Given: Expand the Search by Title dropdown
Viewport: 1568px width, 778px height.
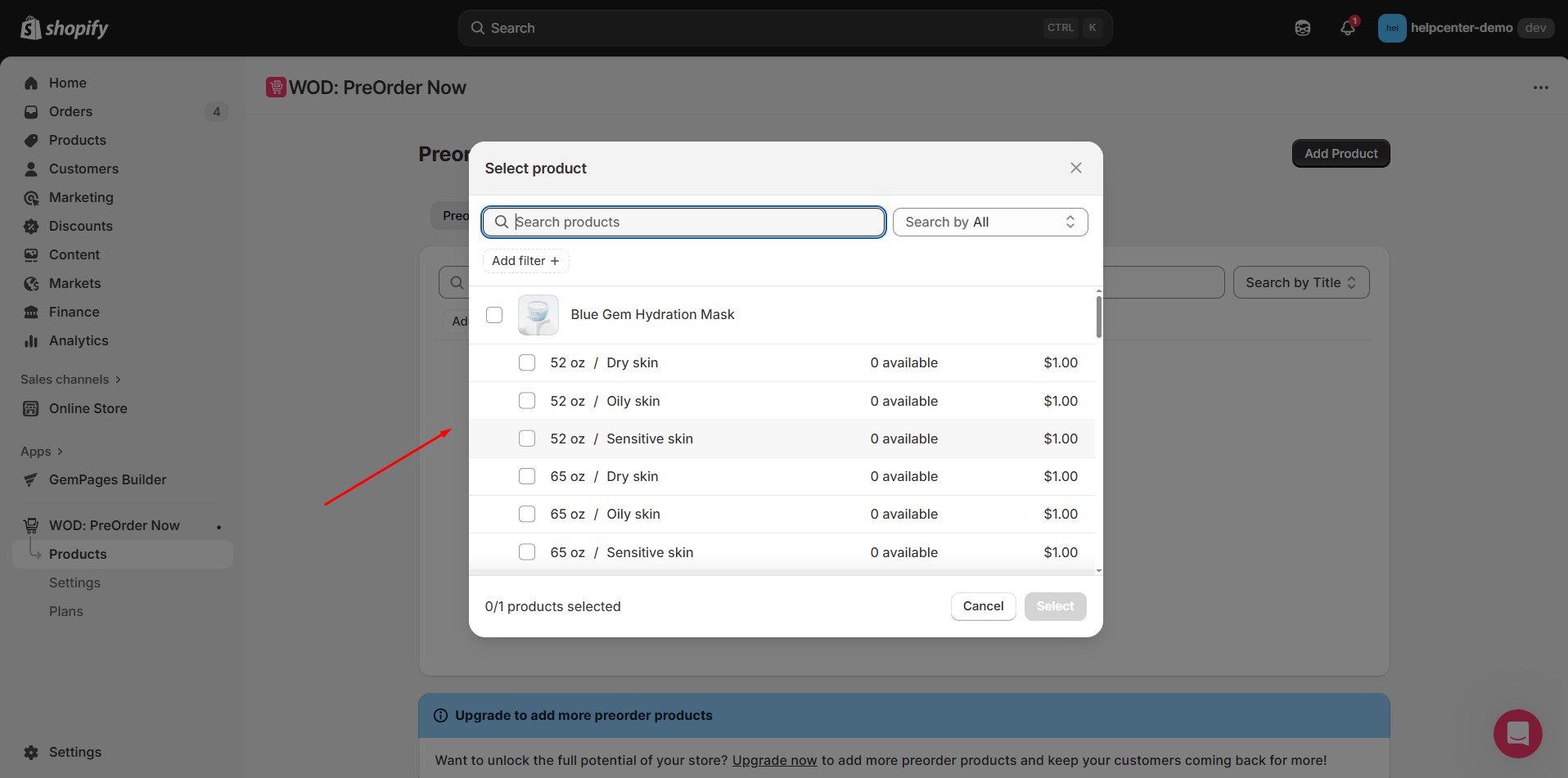Looking at the screenshot, I should (1300, 283).
